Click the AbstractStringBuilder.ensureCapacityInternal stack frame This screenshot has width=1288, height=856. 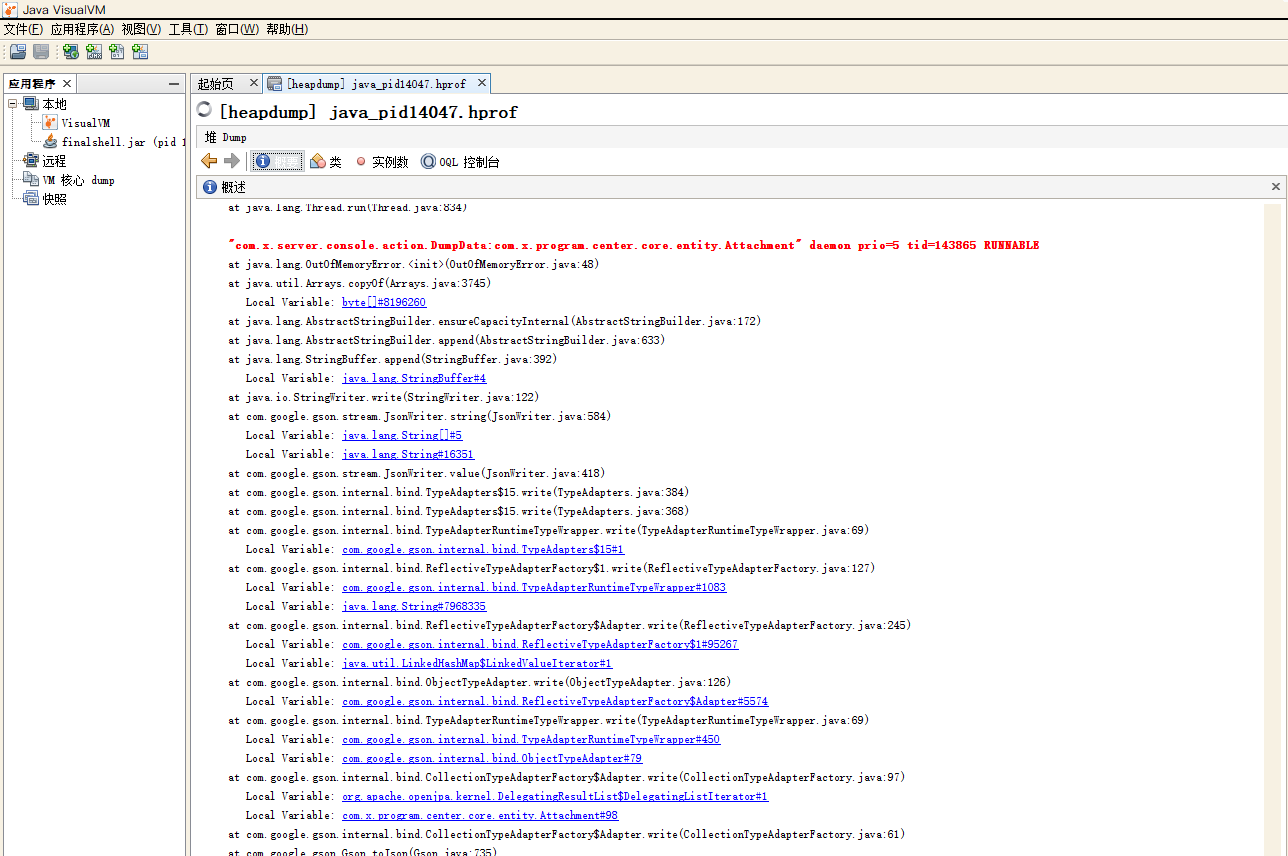(x=494, y=321)
